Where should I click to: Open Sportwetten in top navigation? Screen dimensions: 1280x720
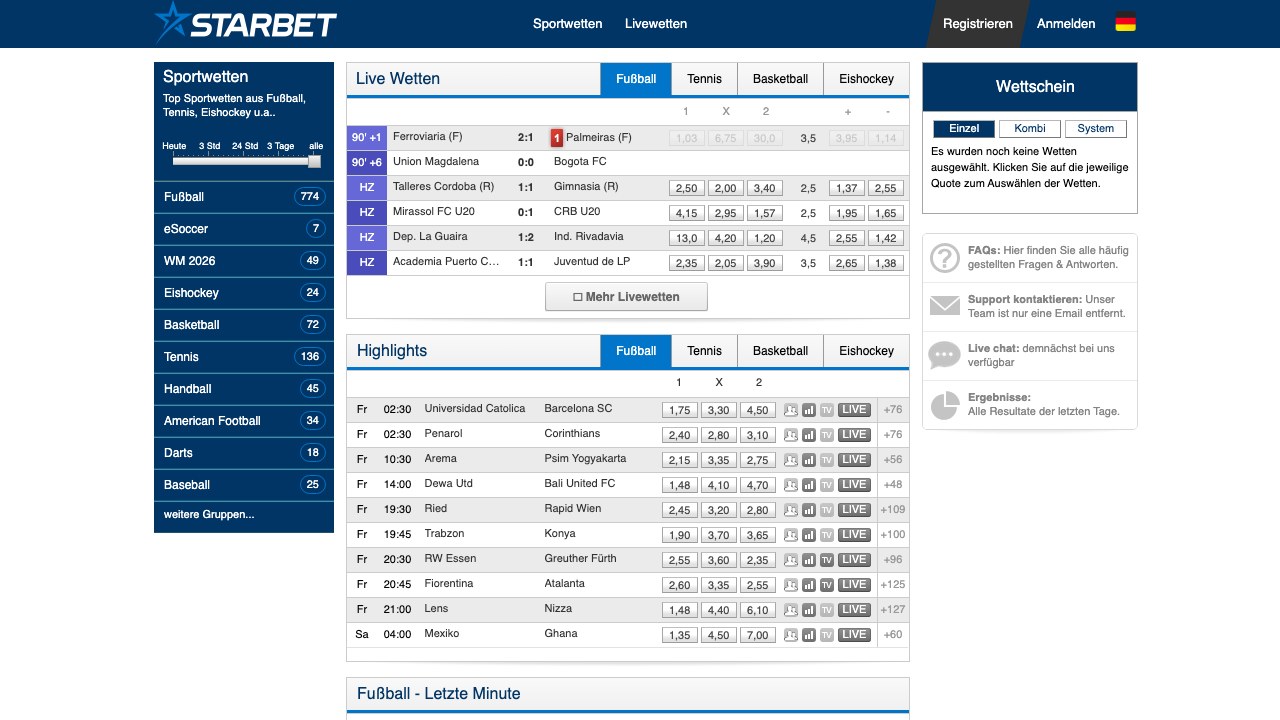pos(567,24)
